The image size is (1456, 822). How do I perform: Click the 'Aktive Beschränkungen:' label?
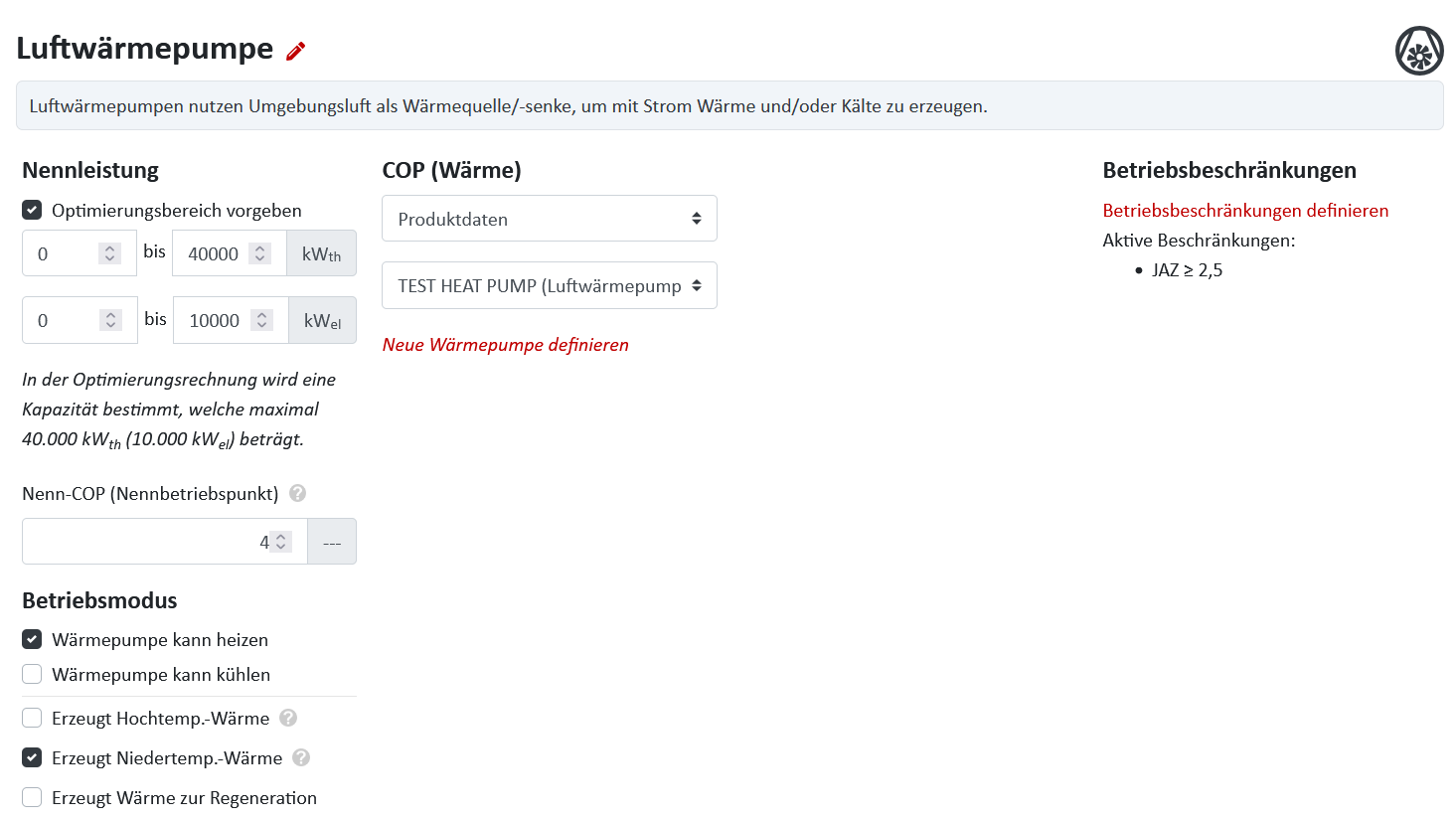(1200, 241)
